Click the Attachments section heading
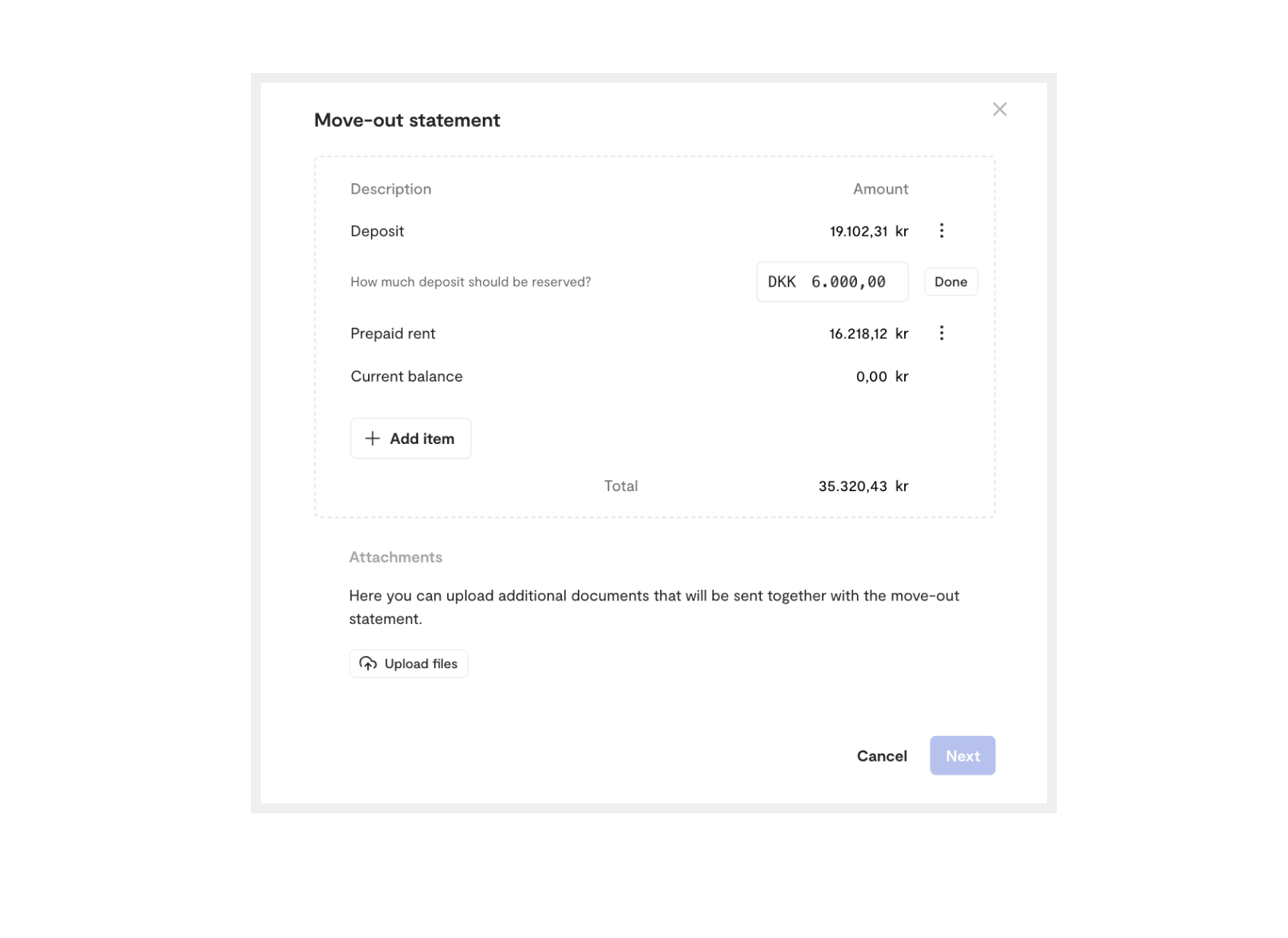 (x=395, y=557)
